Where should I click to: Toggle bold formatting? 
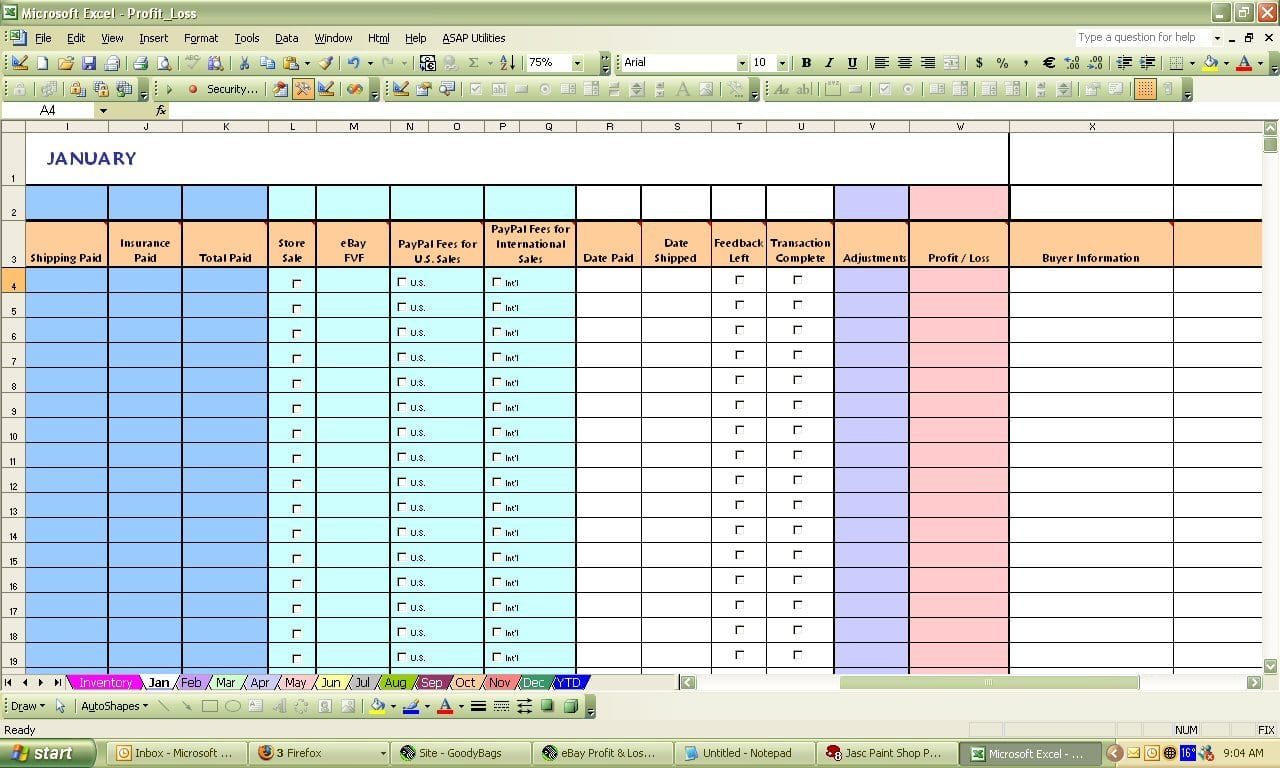[806, 62]
